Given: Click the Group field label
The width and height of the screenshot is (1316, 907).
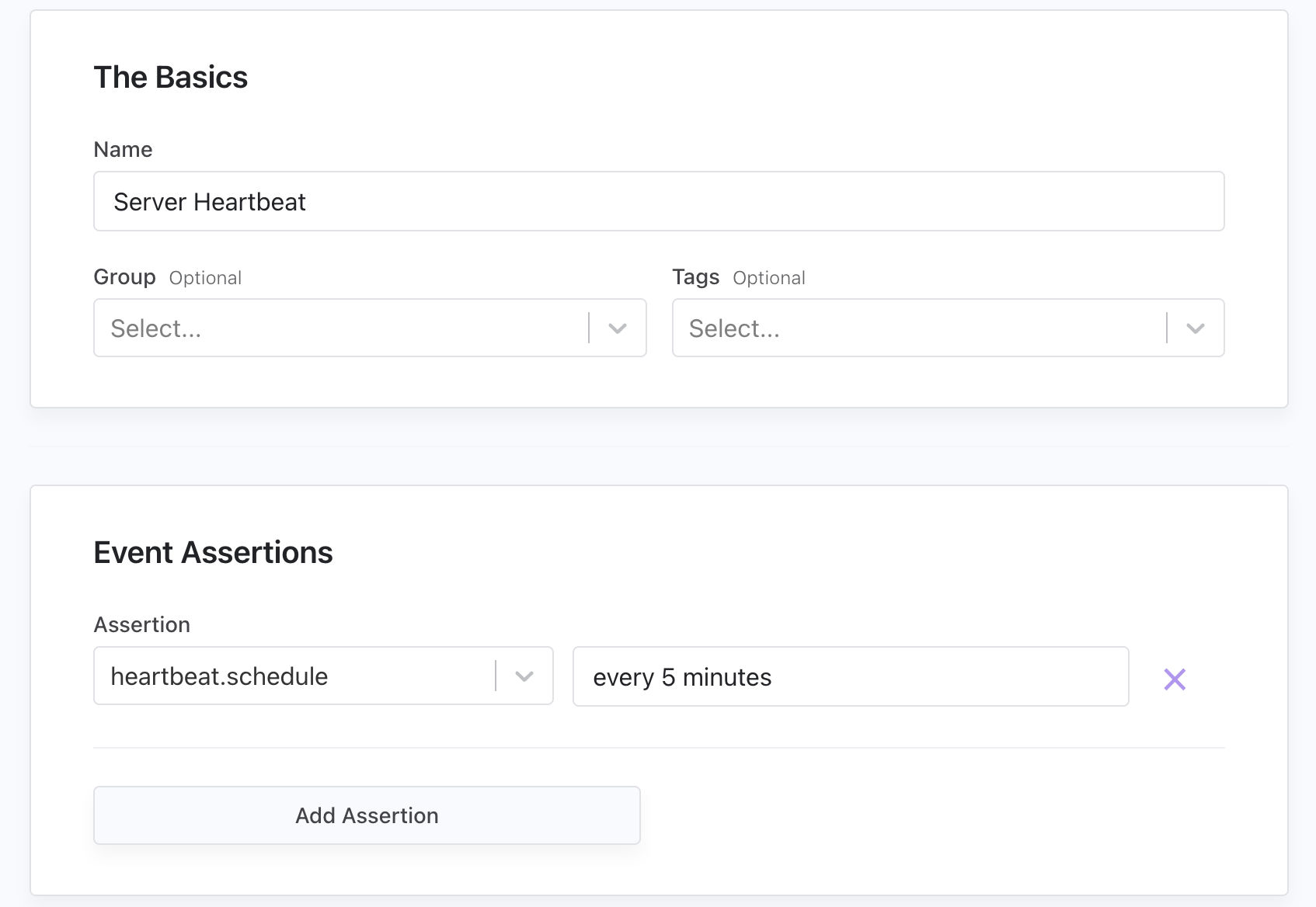Looking at the screenshot, I should coord(124,277).
